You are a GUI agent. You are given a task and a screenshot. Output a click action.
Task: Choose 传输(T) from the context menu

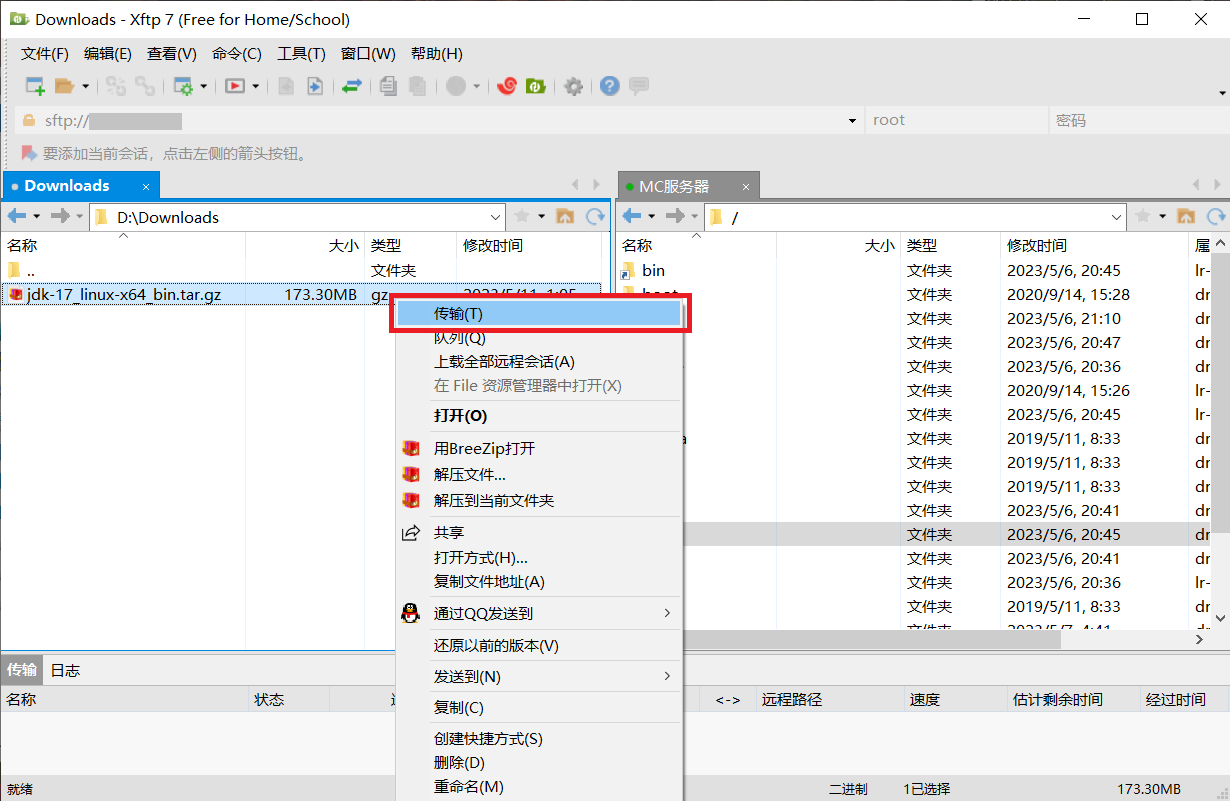click(x=538, y=313)
